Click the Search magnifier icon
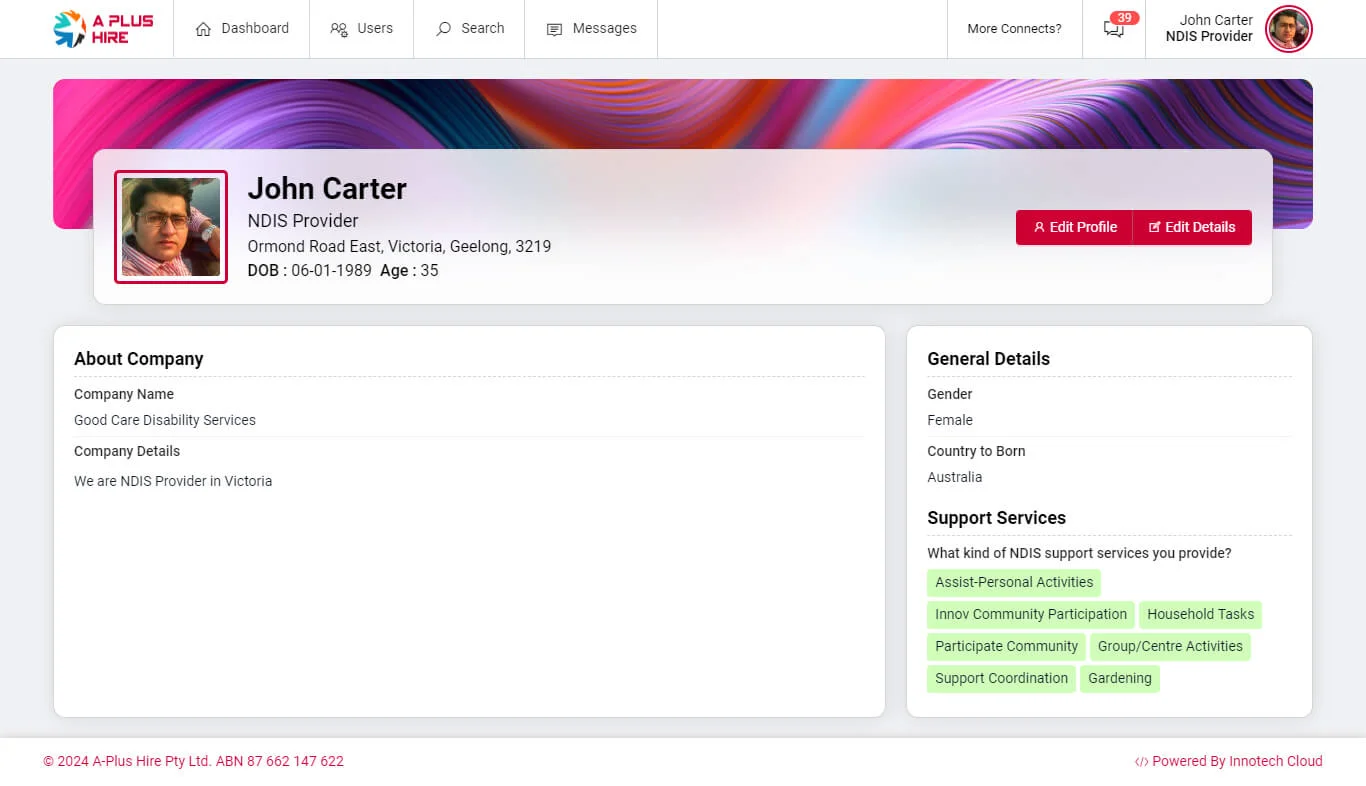This screenshot has height=786, width=1366. pyautogui.click(x=443, y=29)
